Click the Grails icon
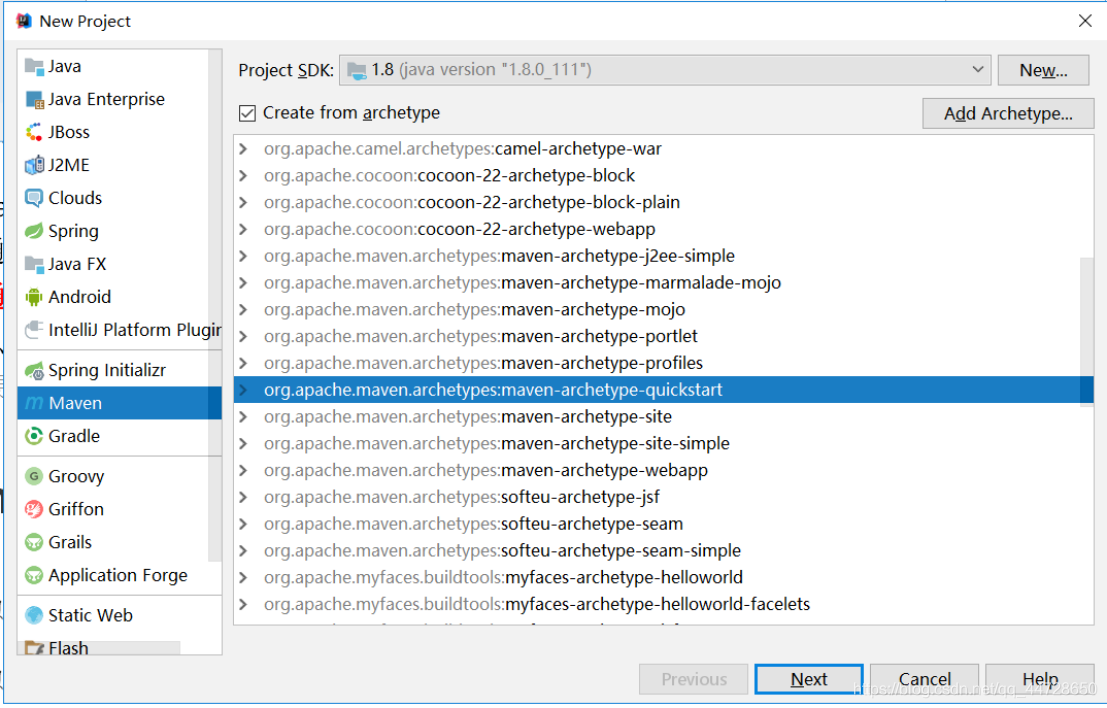Image resolution: width=1107 pixels, height=708 pixels. [34, 543]
